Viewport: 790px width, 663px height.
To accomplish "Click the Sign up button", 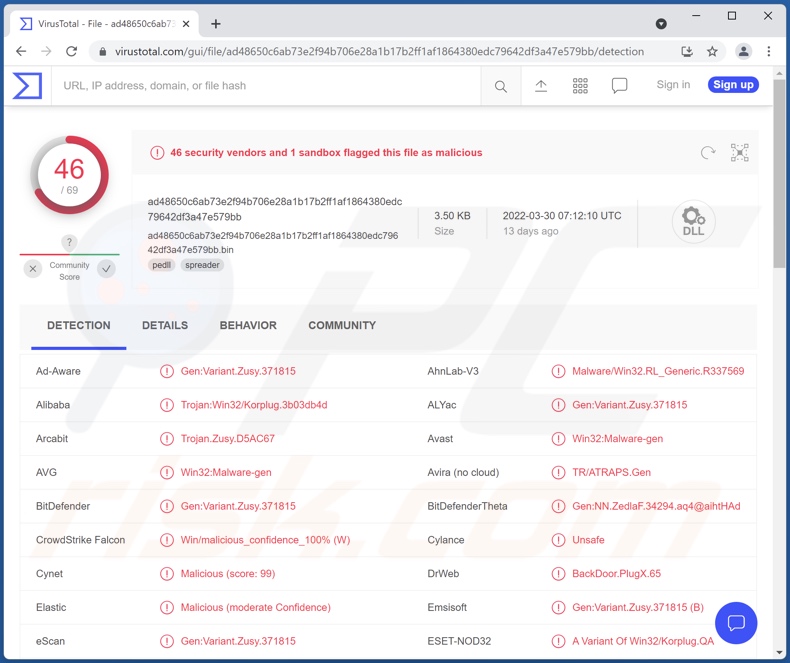I will 733,85.
